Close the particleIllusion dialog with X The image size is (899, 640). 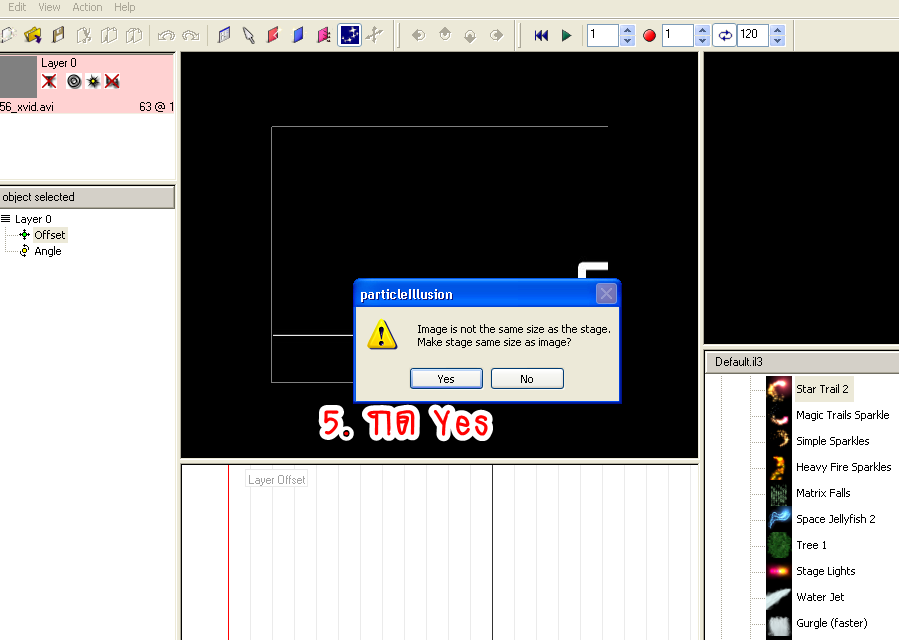606,294
